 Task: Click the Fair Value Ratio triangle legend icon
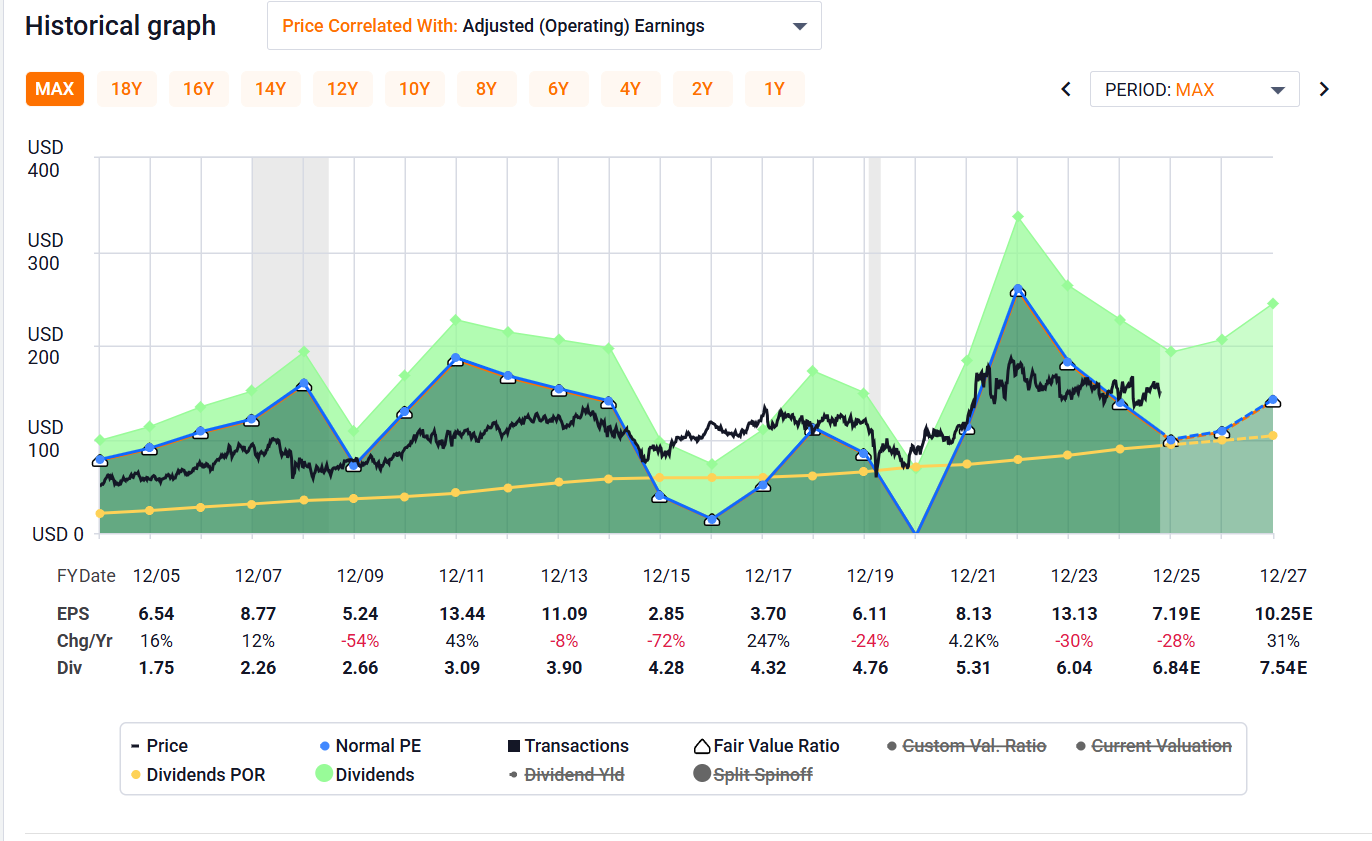click(702, 746)
